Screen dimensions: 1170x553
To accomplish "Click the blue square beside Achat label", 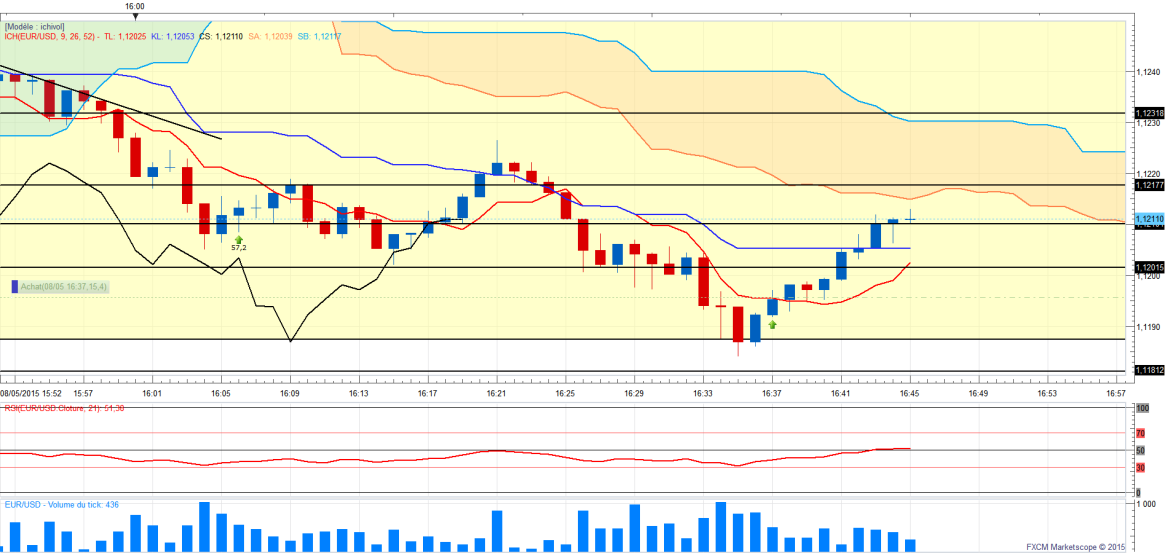I will pos(15,287).
